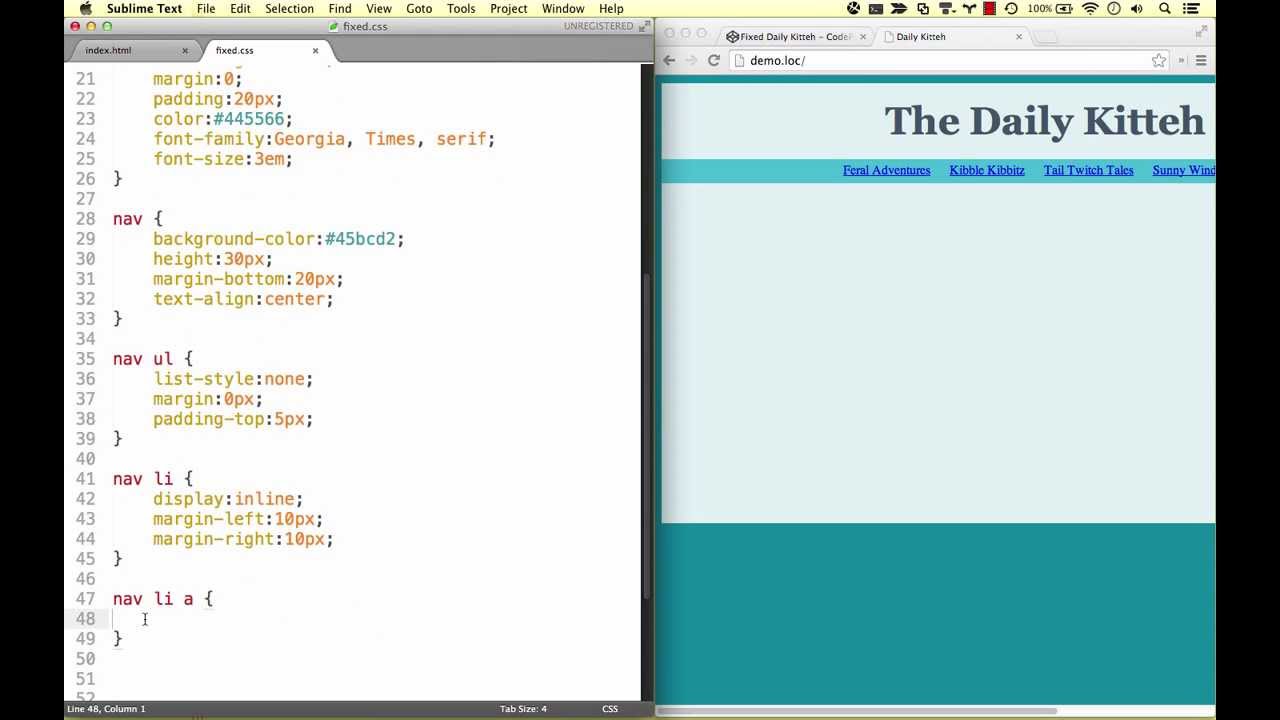Open the Time Machine menu bar icon
The image size is (1280, 720).
[x=1011, y=9]
